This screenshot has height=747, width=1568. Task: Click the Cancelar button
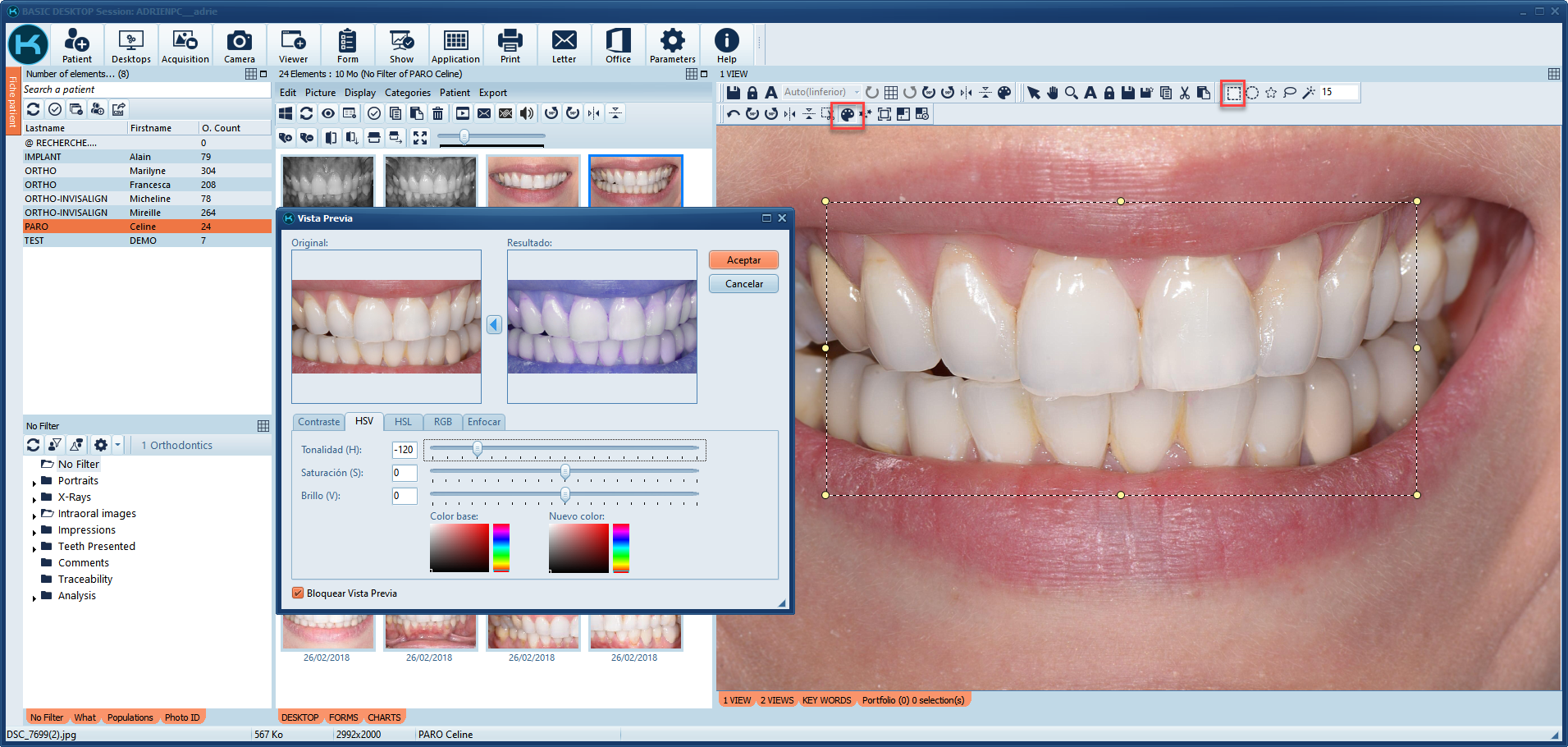click(x=743, y=283)
